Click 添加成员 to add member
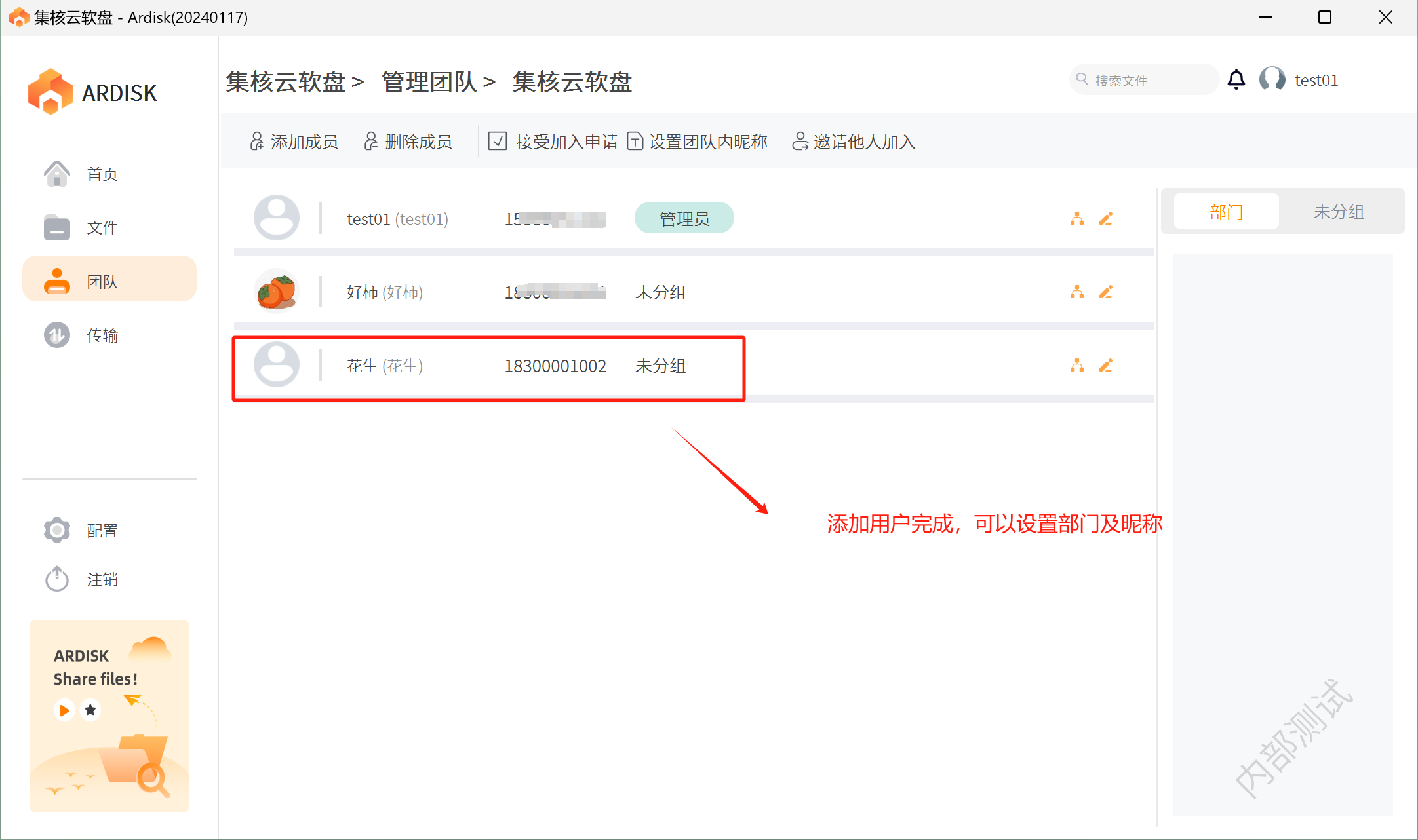Viewport: 1418px width, 840px height. [x=294, y=142]
